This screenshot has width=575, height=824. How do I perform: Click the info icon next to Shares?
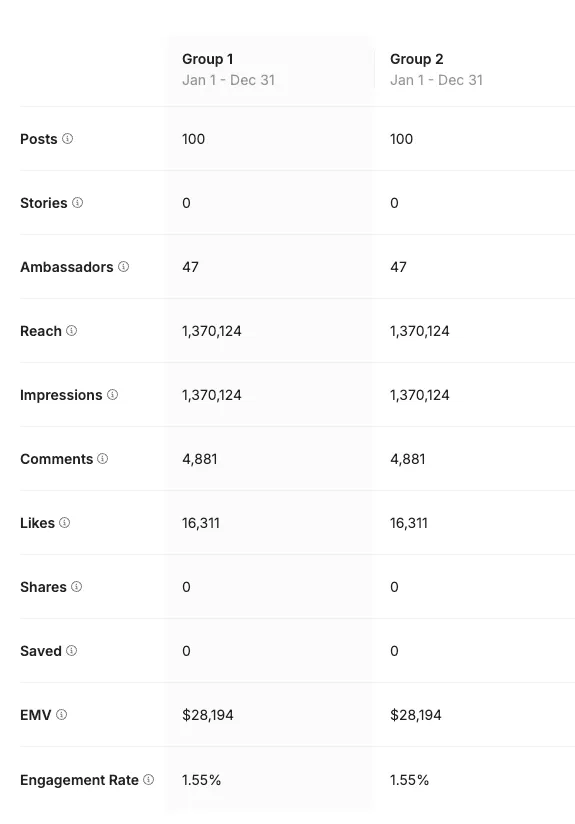coord(76,586)
